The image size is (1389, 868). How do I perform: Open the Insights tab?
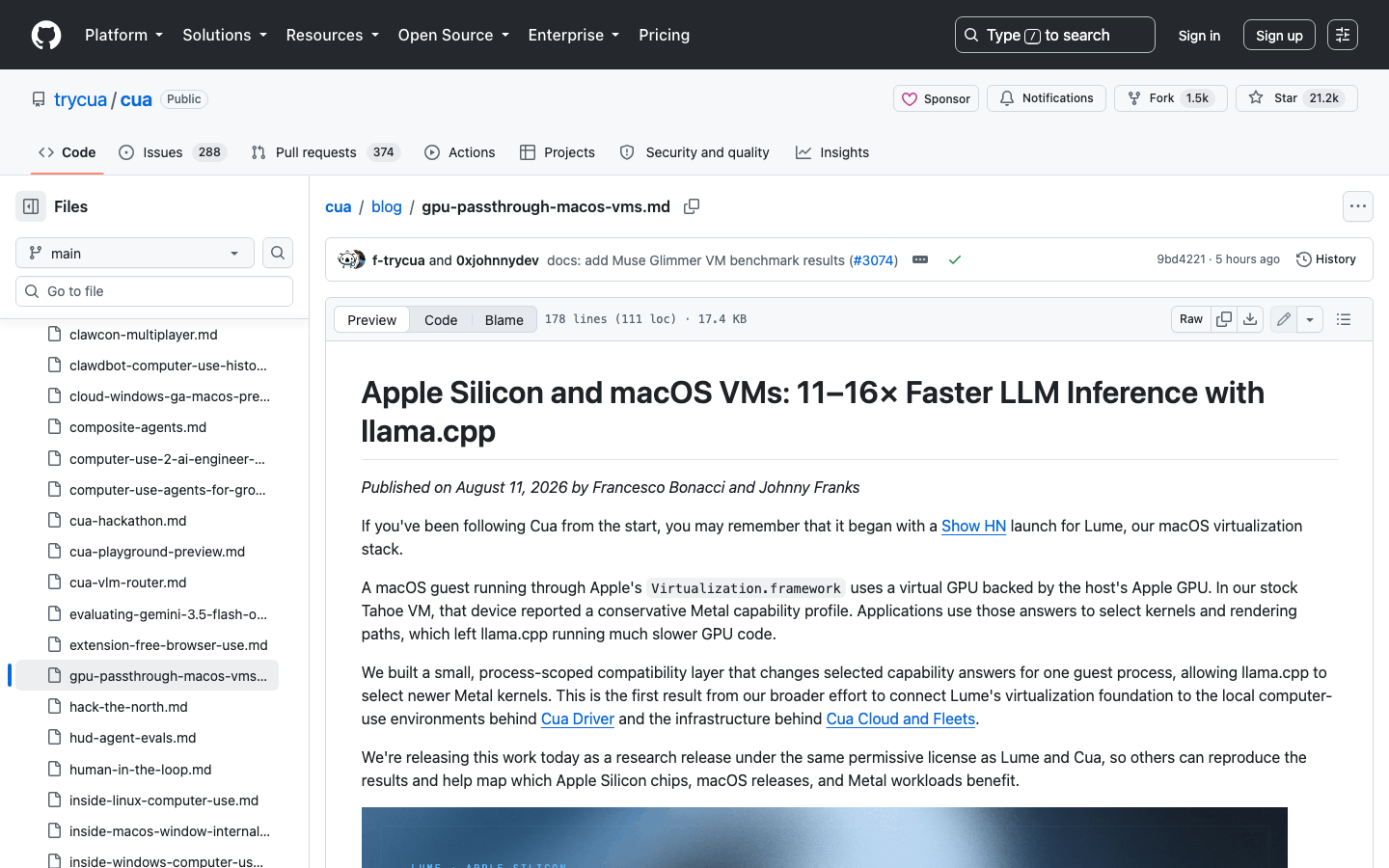pos(831,152)
